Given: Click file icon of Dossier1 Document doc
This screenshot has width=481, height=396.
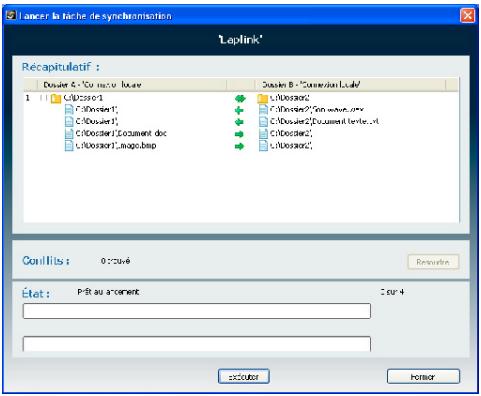Looking at the screenshot, I should 69,134.
